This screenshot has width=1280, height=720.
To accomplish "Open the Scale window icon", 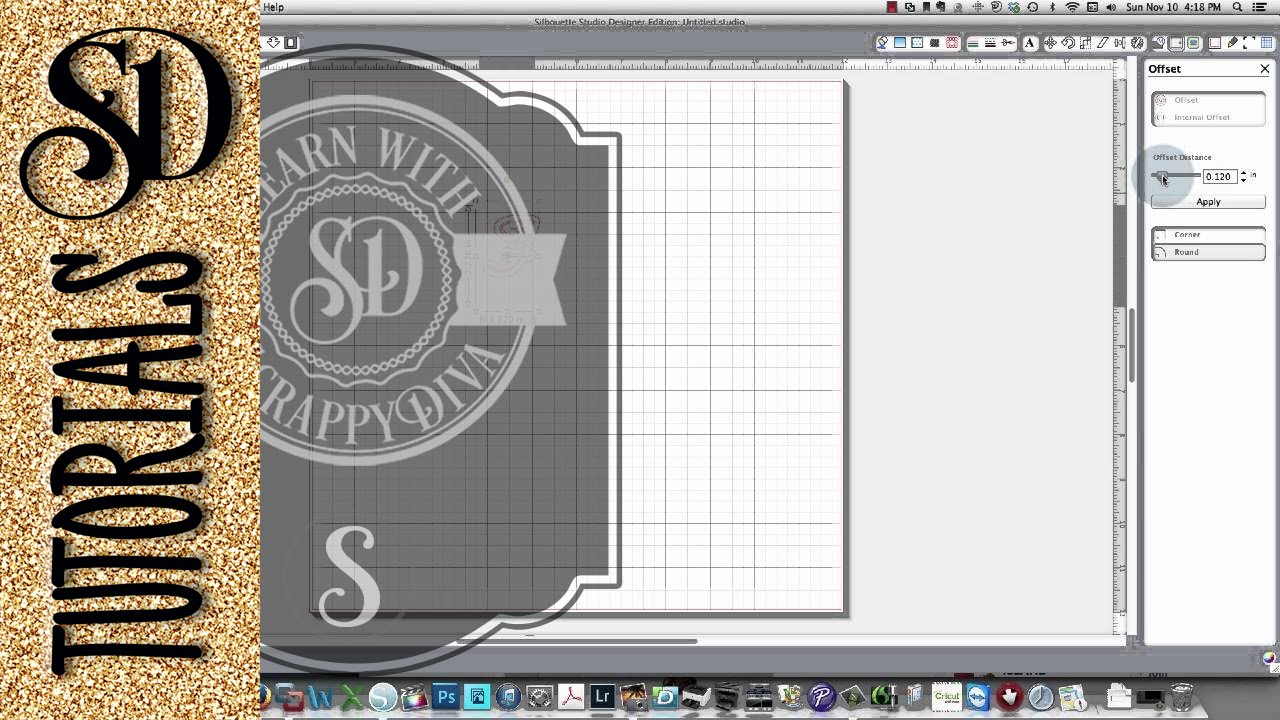I will click(1085, 43).
